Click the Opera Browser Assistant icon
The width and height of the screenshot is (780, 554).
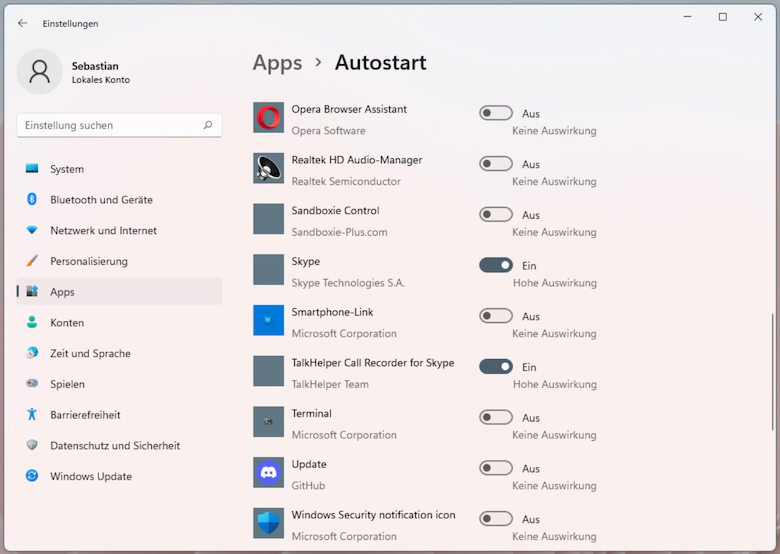268,118
